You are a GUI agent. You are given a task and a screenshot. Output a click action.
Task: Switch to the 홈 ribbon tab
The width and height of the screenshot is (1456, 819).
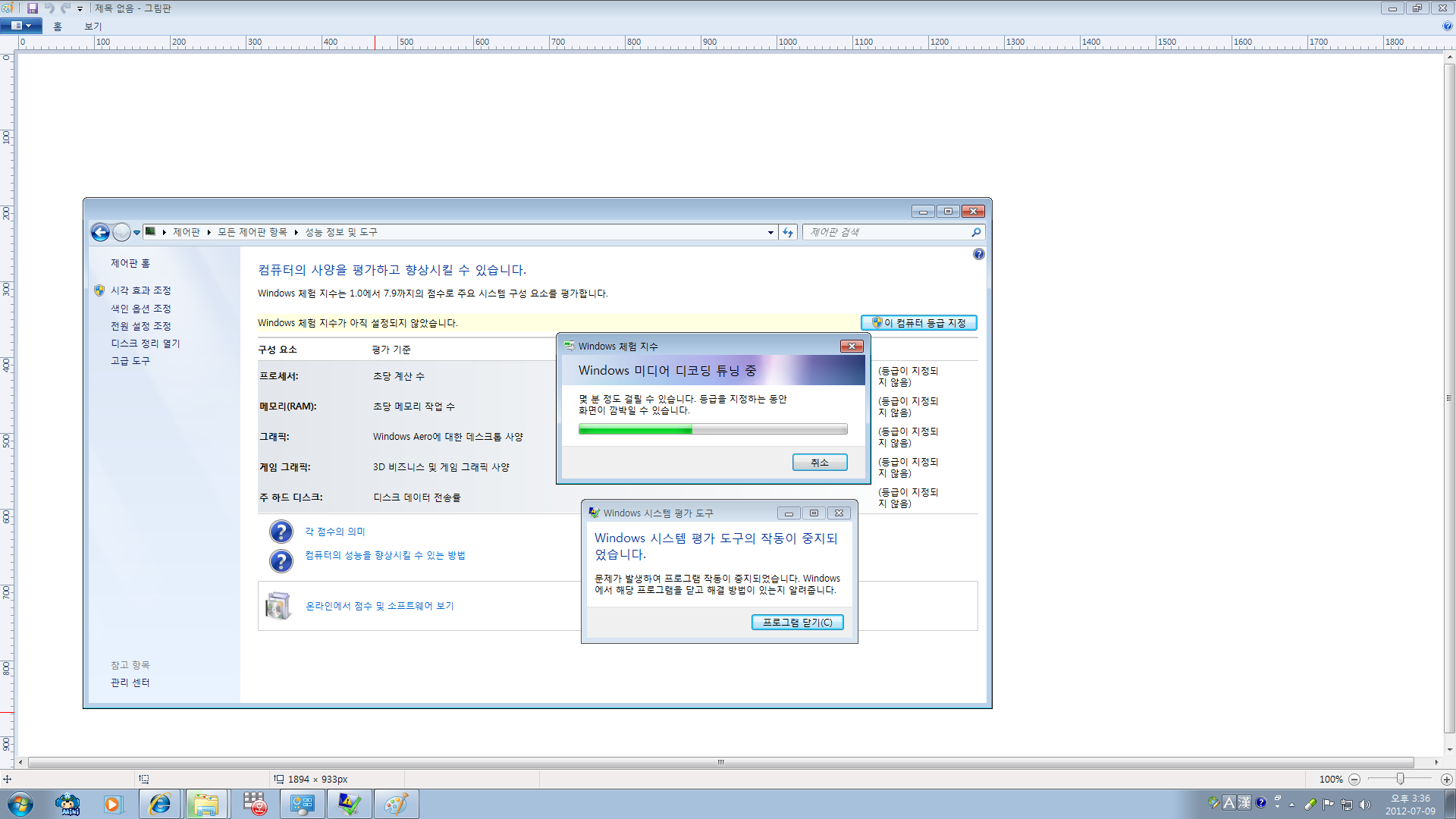point(58,27)
